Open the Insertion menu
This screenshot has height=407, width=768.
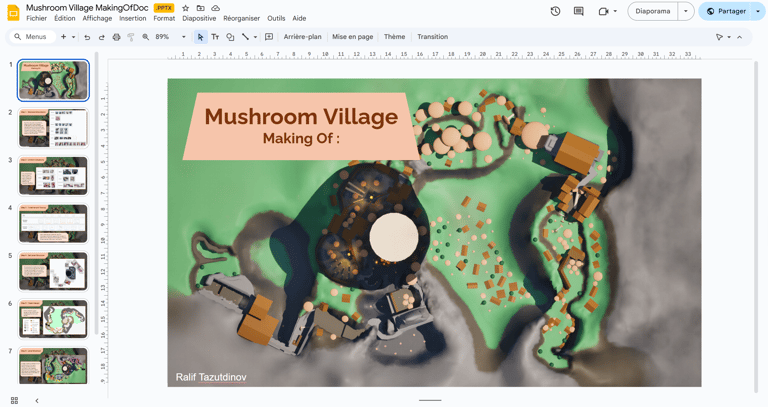click(x=133, y=18)
